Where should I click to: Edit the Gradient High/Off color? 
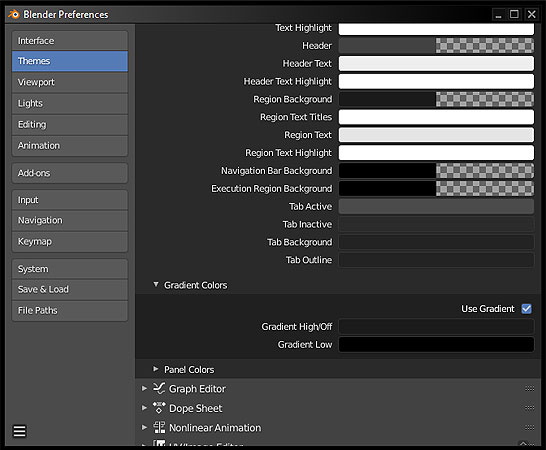tap(436, 327)
